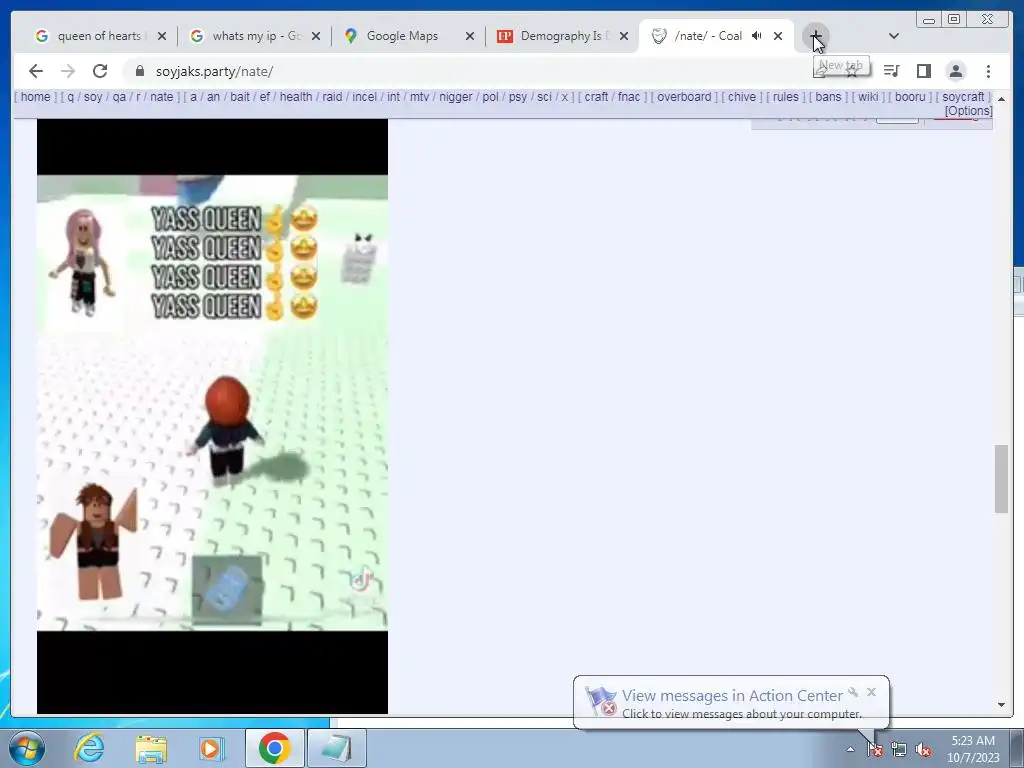Screen dimensions: 1024x768
Task: Open the craft board link
Action: point(596,97)
